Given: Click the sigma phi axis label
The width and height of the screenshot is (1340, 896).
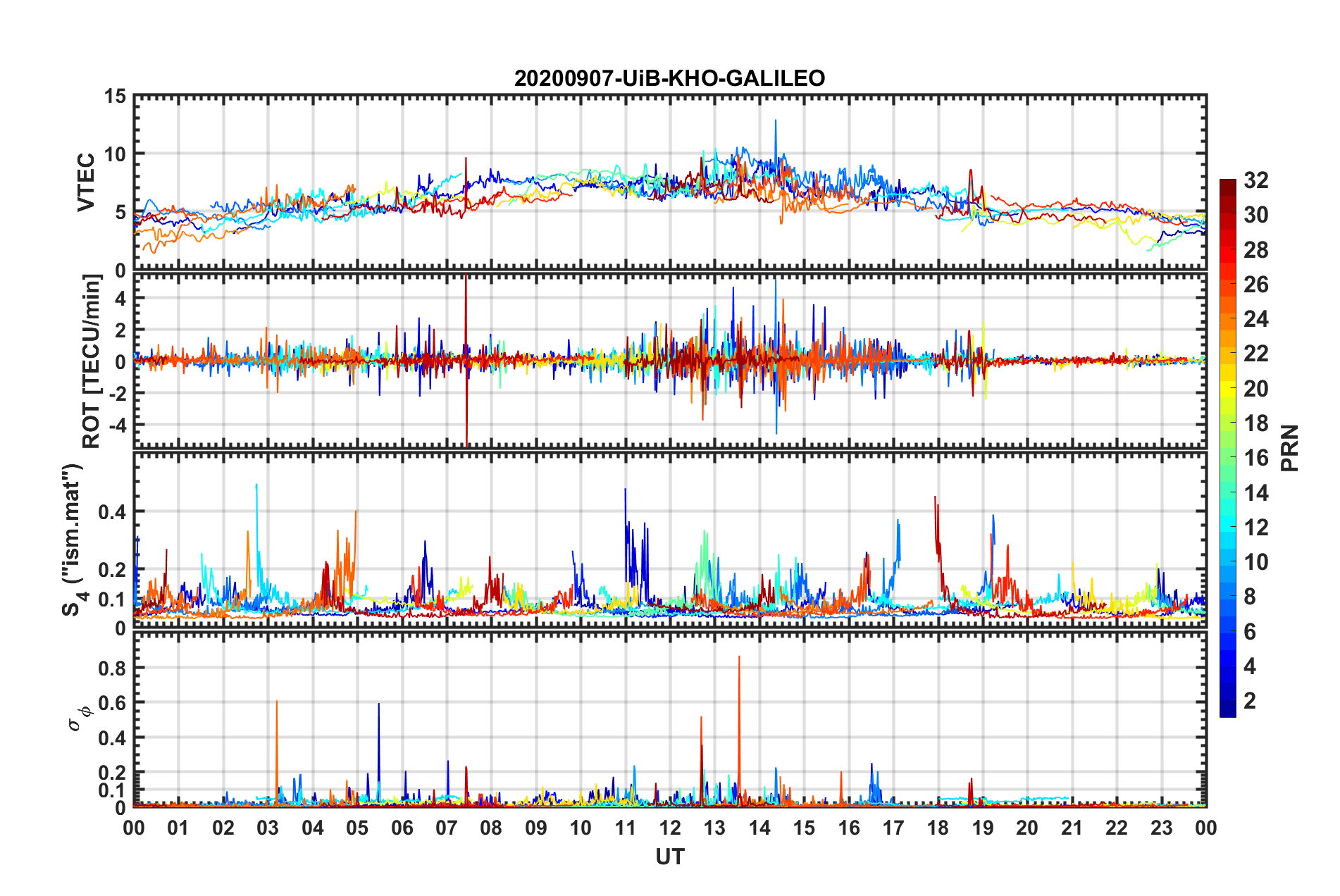Looking at the screenshot, I should (x=79, y=718).
